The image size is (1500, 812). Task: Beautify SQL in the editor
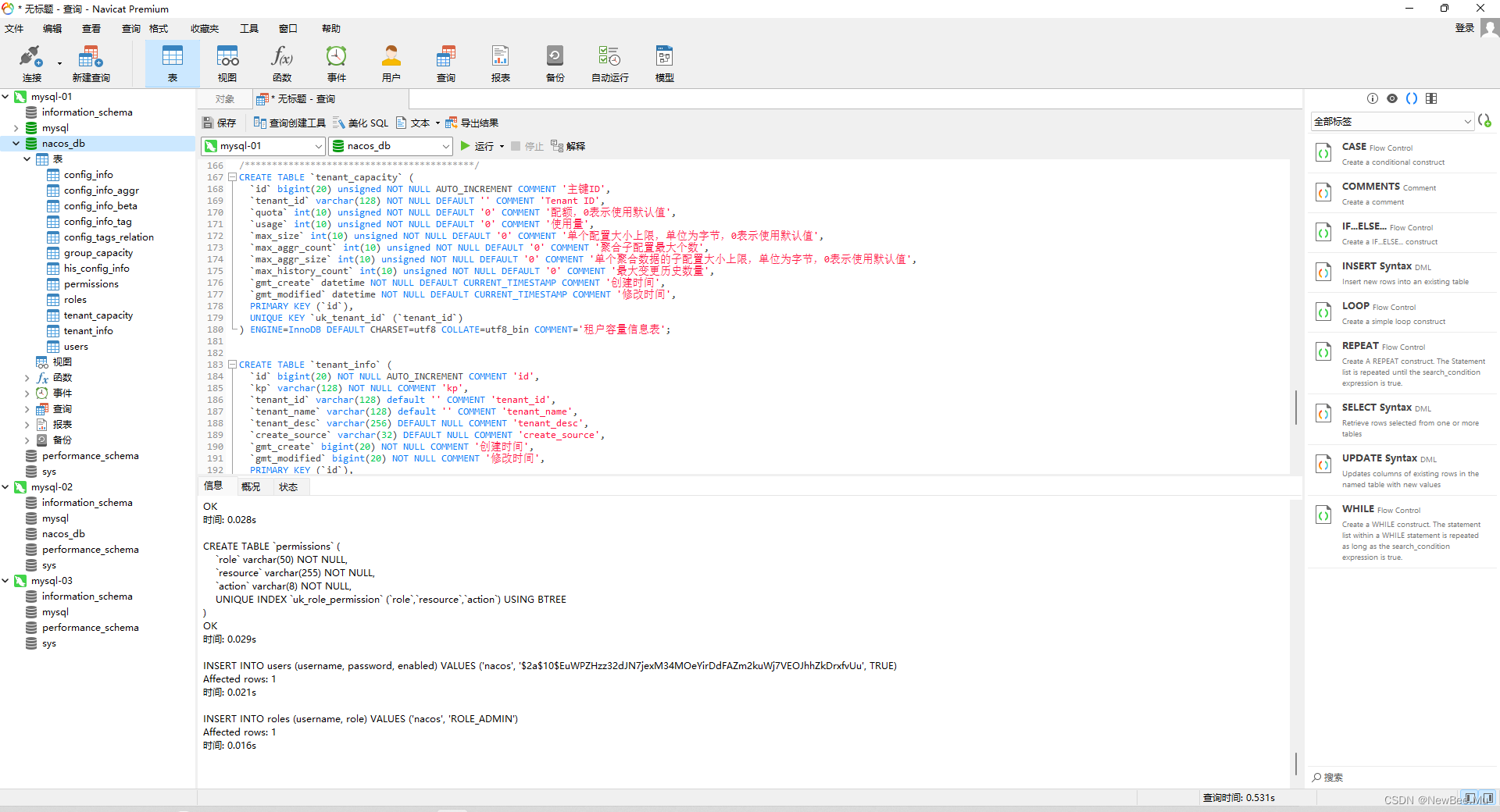[x=360, y=123]
